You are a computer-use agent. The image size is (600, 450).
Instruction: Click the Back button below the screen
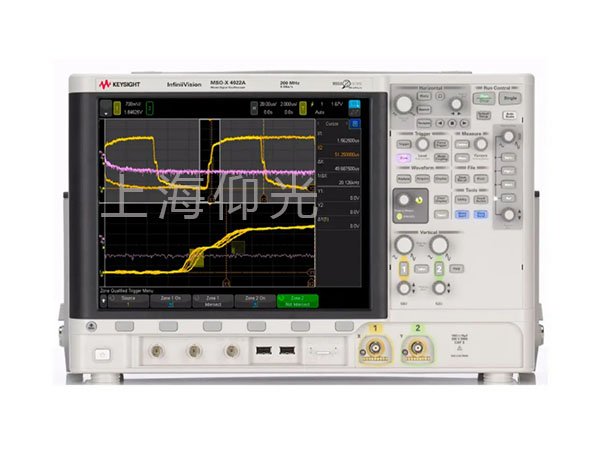tap(90, 325)
